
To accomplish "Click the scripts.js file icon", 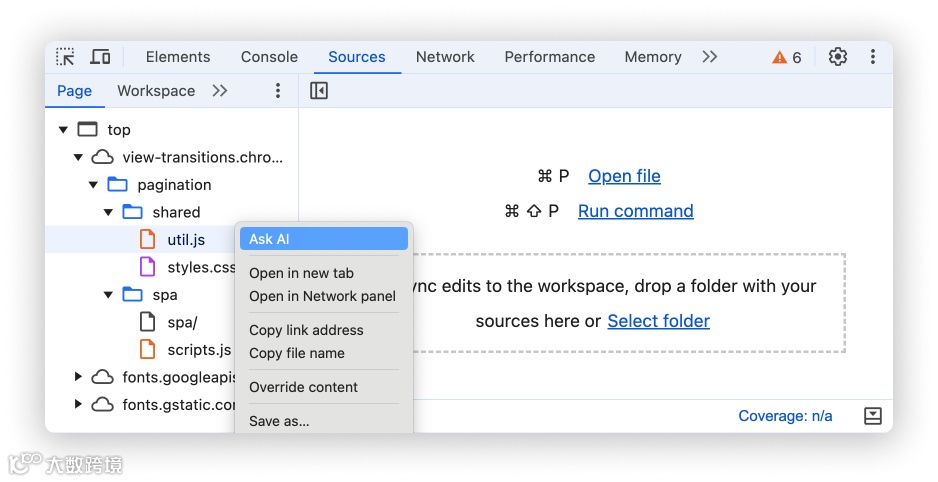I will pos(148,350).
